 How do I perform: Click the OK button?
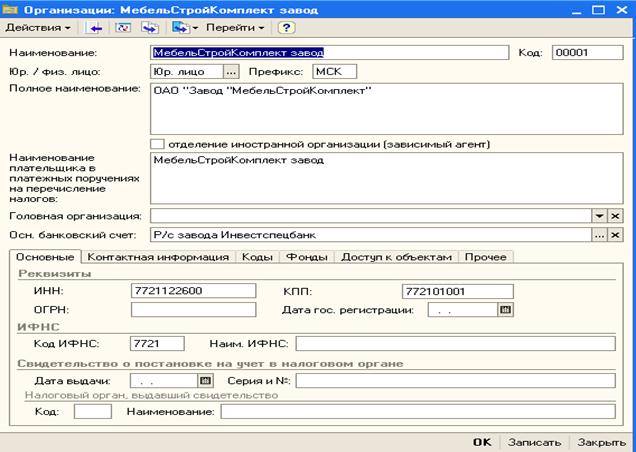click(x=482, y=442)
